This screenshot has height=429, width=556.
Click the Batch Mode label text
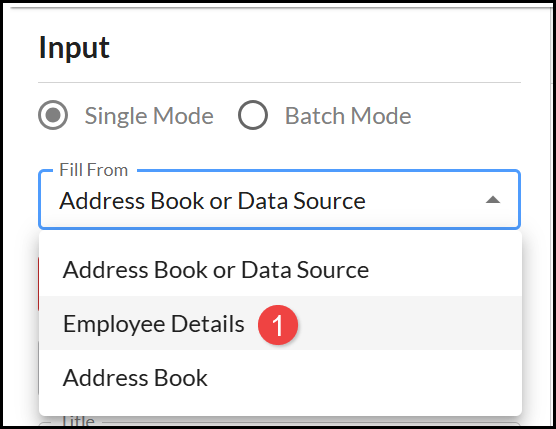(348, 116)
